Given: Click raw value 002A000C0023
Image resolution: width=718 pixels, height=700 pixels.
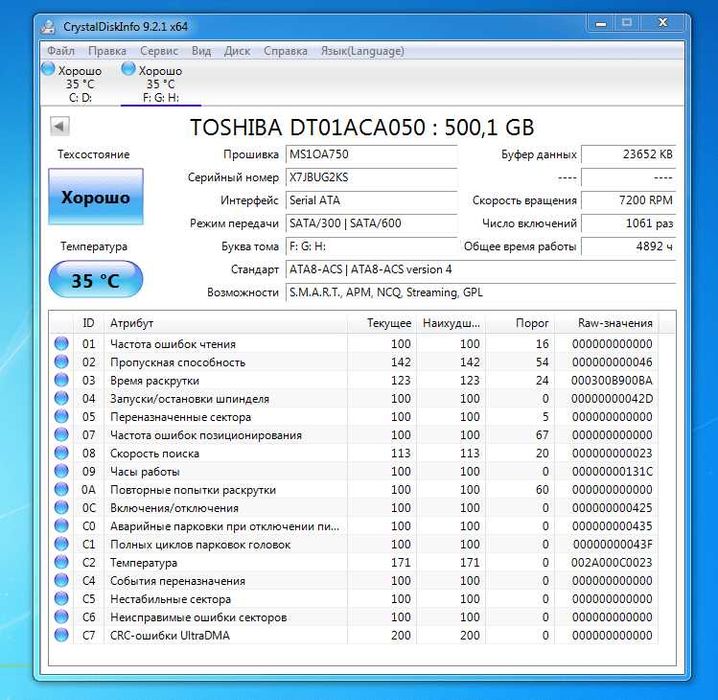Looking at the screenshot, I should tap(612, 563).
